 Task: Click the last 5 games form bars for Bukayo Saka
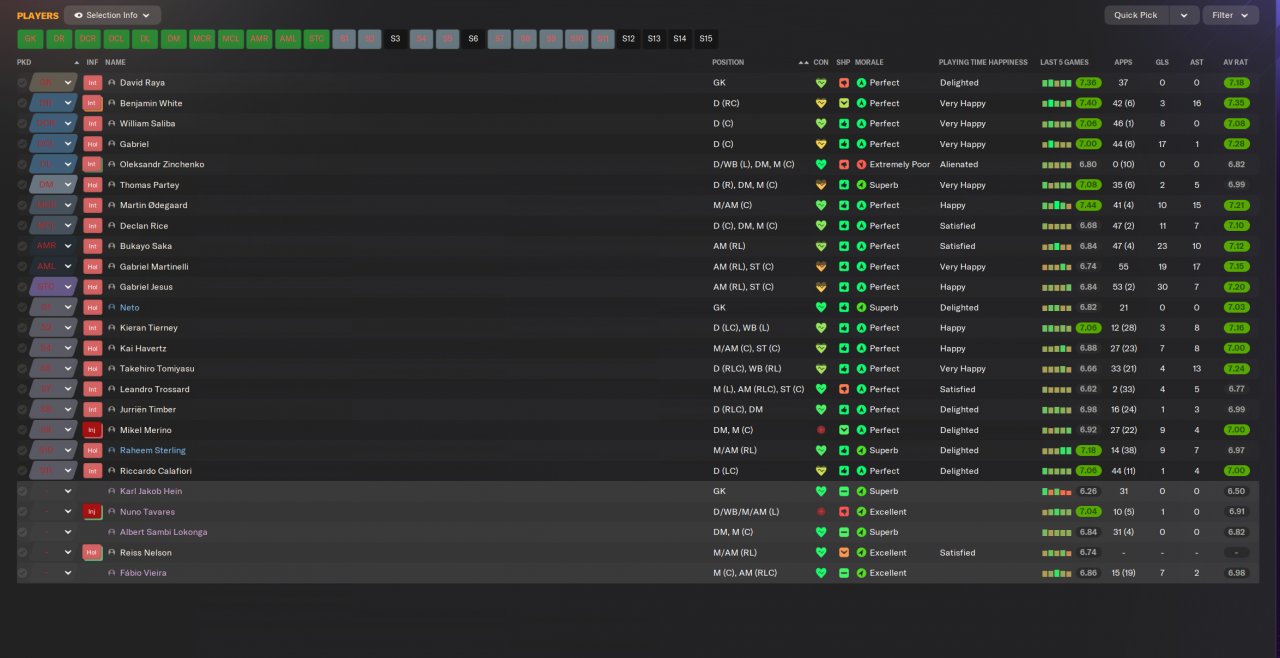(x=1057, y=246)
